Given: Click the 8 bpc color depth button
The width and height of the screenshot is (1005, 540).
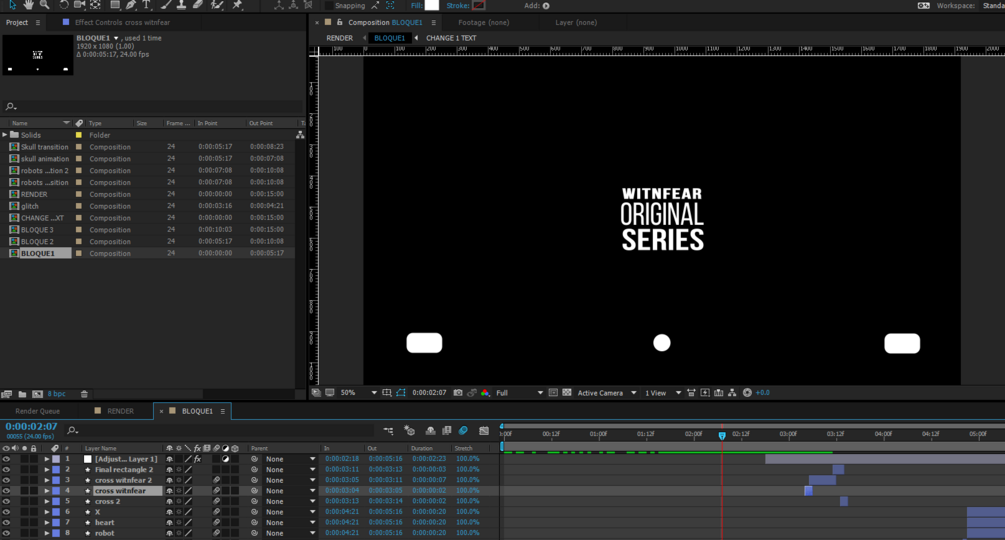Looking at the screenshot, I should pos(56,394).
